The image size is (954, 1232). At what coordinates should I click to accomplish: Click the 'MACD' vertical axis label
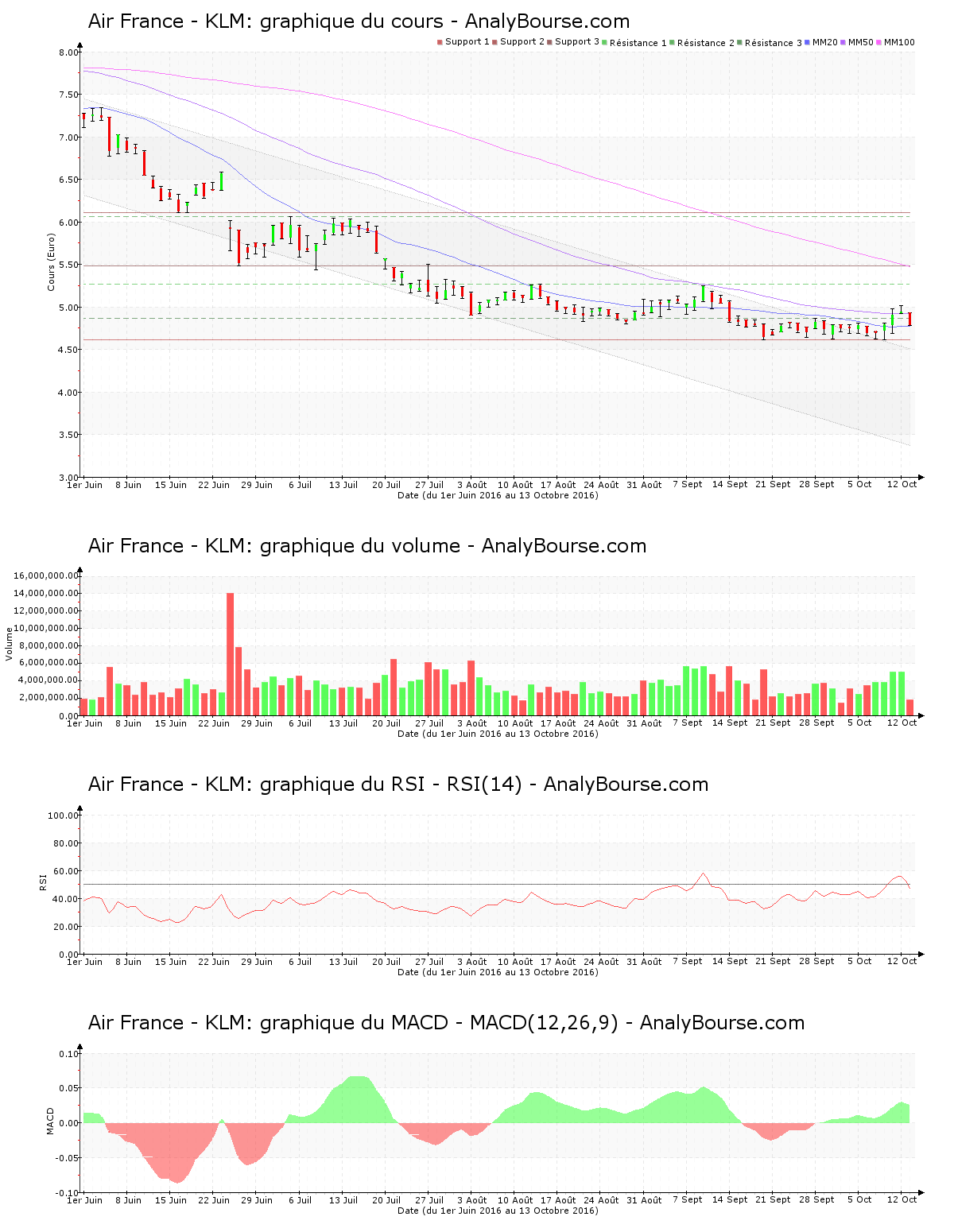[51, 1121]
